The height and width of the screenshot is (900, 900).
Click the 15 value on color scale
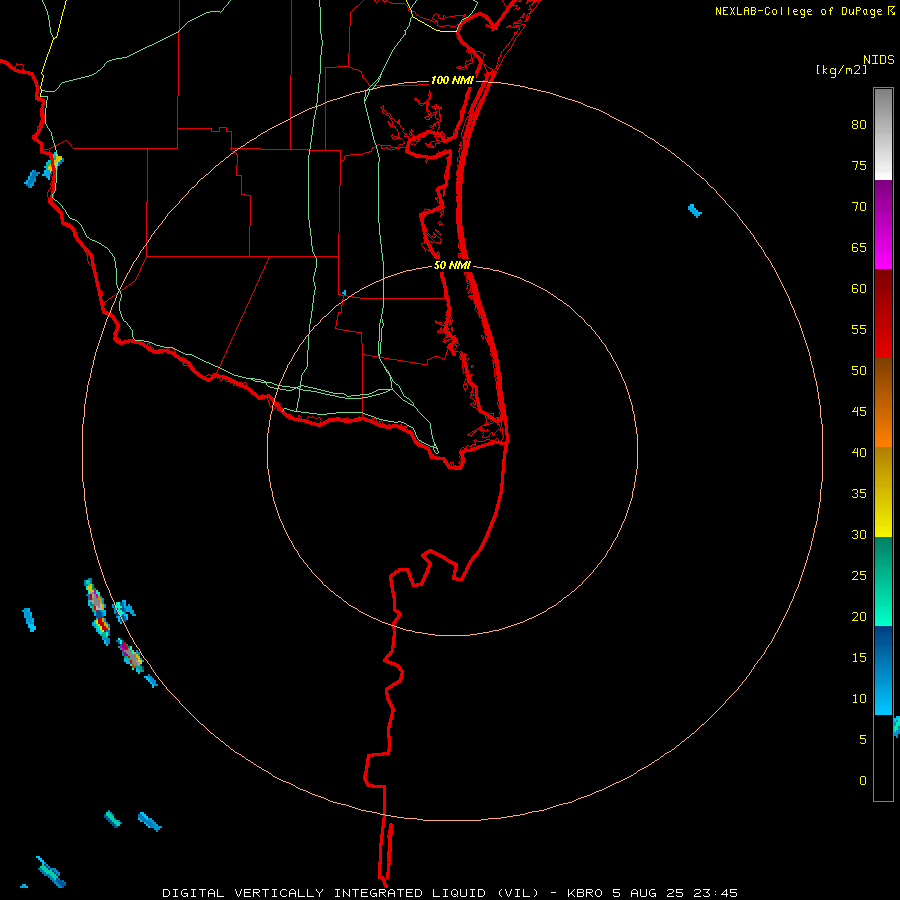pyautogui.click(x=859, y=658)
